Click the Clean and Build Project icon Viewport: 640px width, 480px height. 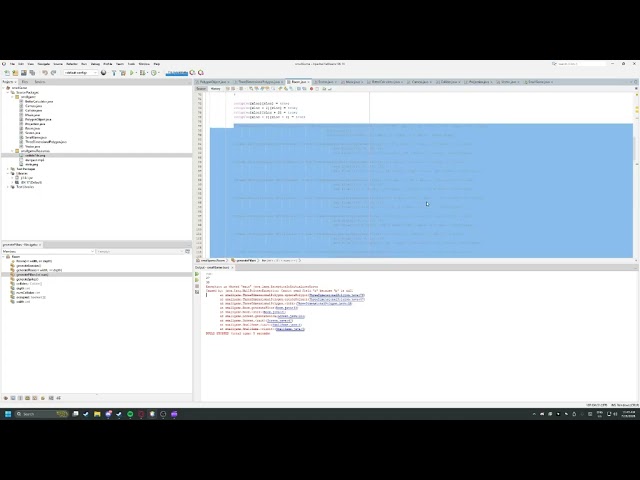pyautogui.click(x=123, y=73)
